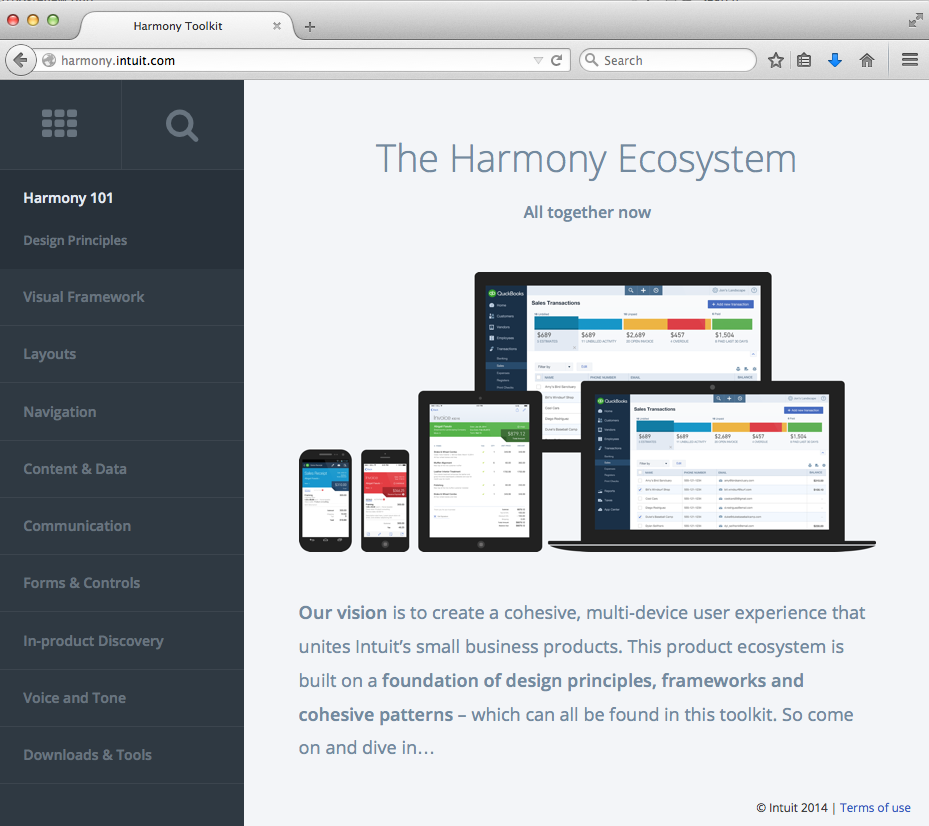929x826 pixels.
Task: Go back with the browser back arrow
Action: tap(21, 60)
